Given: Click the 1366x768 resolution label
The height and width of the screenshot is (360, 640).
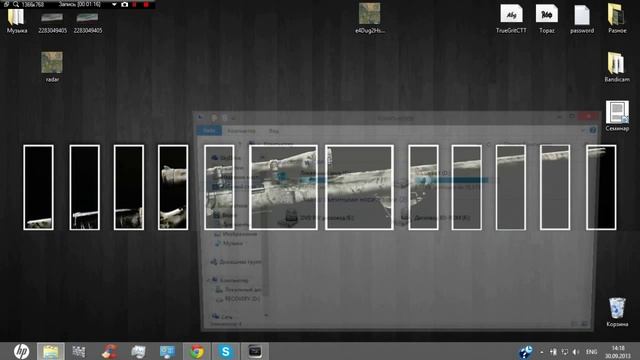Looking at the screenshot, I should point(33,4).
